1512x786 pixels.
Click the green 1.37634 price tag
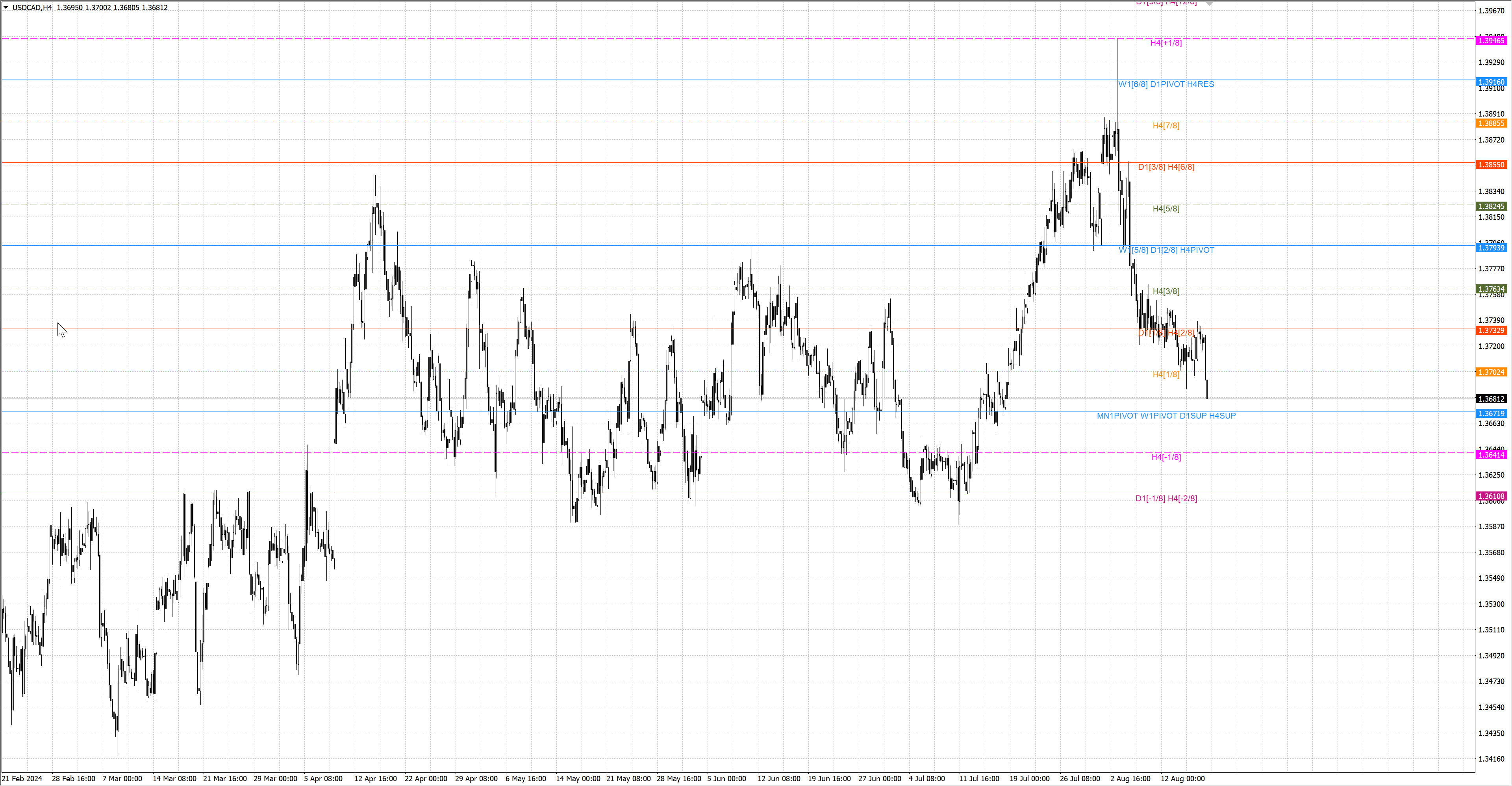(1491, 289)
